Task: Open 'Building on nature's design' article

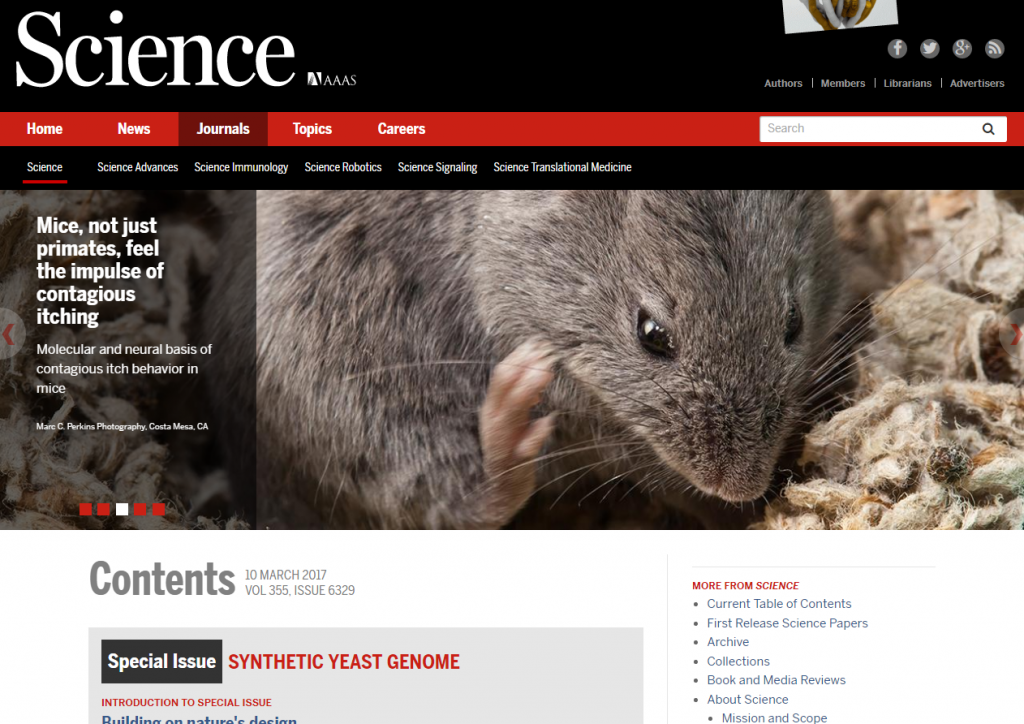Action: point(199,719)
